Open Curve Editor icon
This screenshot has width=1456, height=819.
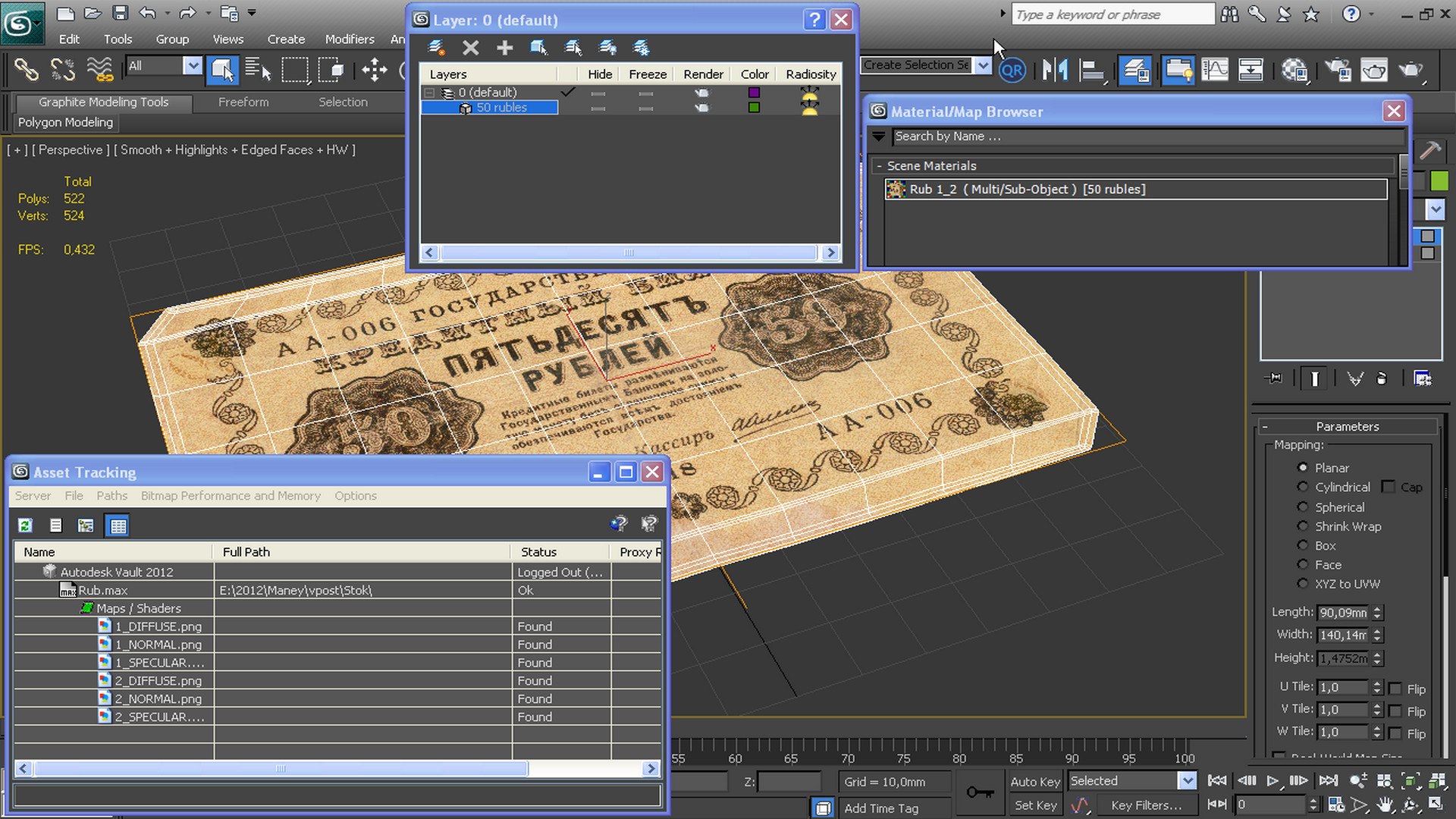pos(1215,71)
